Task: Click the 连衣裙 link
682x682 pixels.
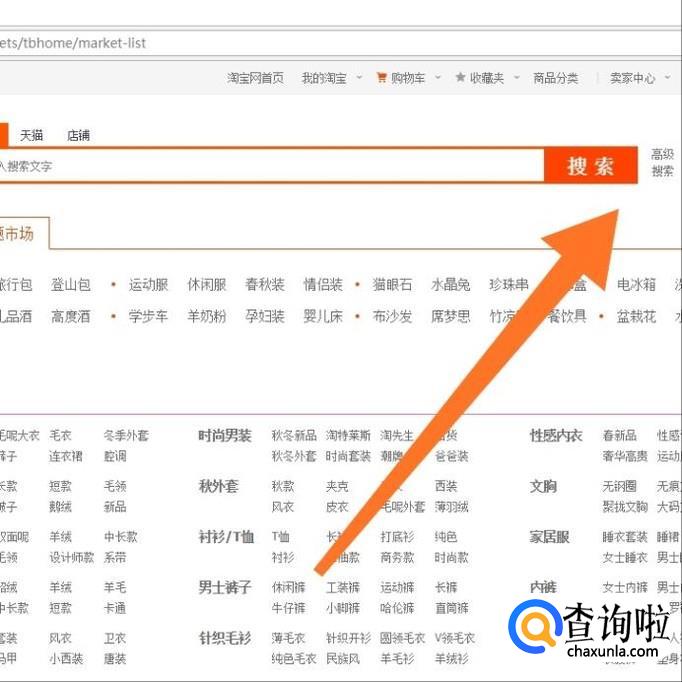Action: click(x=66, y=456)
